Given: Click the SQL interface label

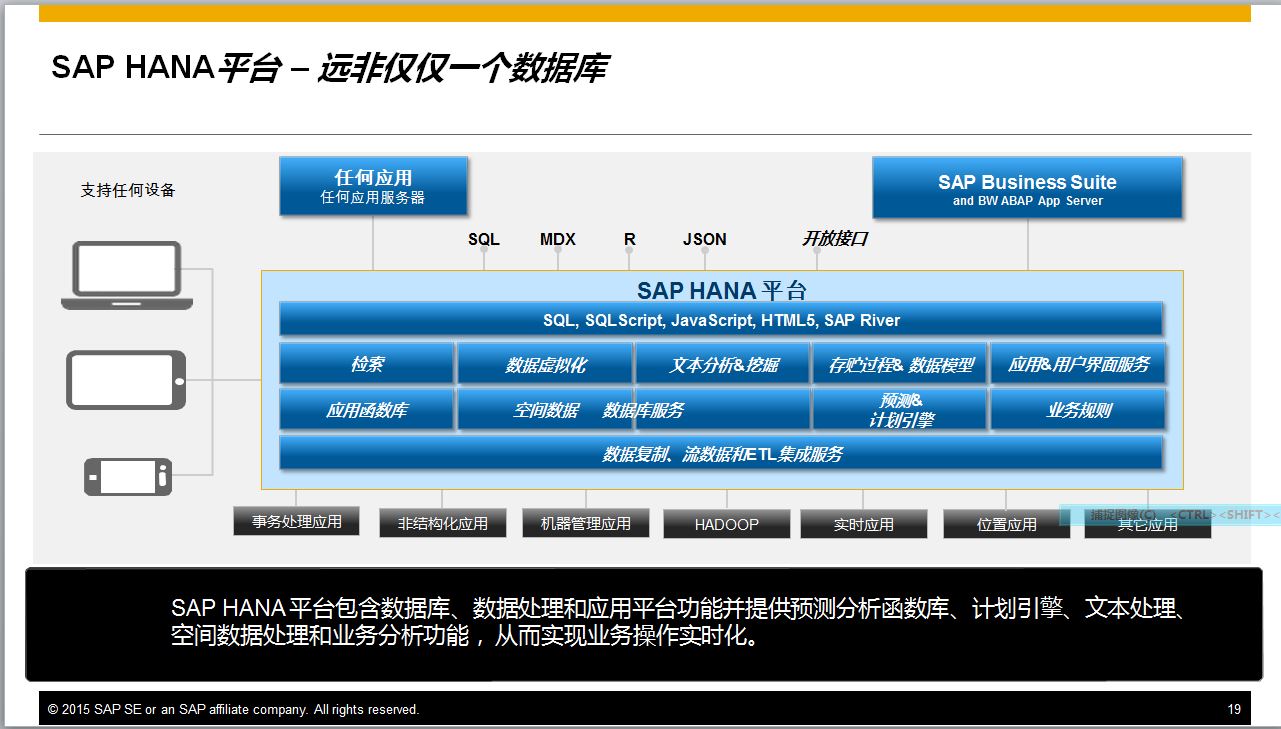Looking at the screenshot, I should point(484,240).
